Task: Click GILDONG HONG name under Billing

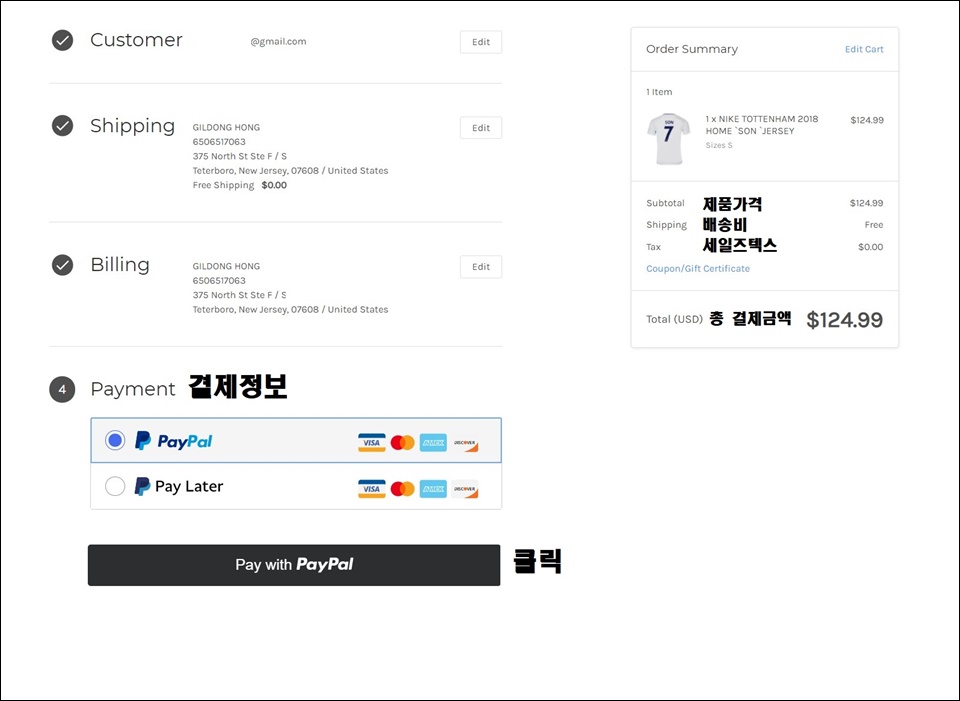Action: pyautogui.click(x=226, y=266)
